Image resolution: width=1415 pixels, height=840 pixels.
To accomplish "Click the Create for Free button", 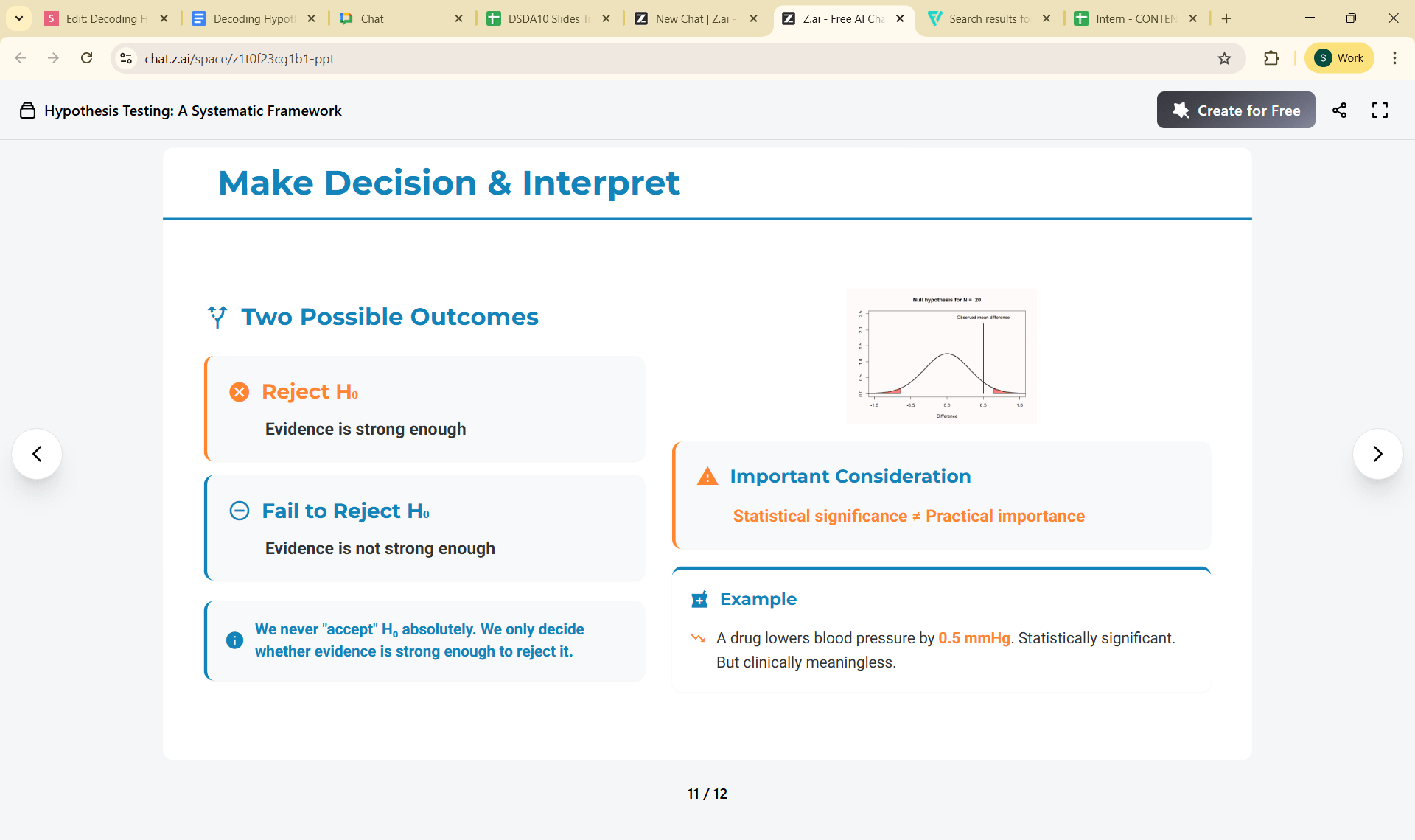I will click(x=1235, y=111).
